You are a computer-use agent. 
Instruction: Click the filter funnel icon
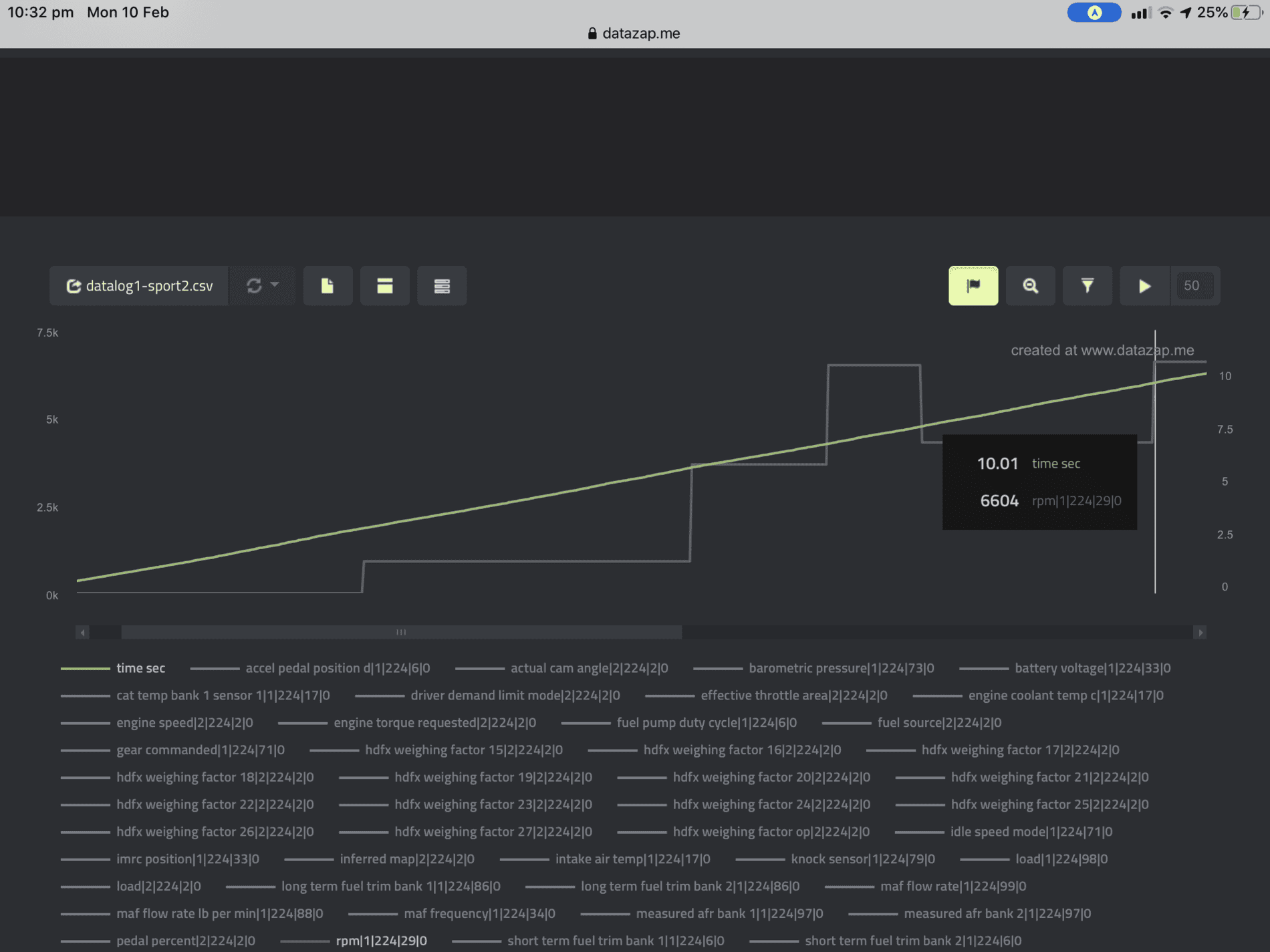coord(1088,286)
